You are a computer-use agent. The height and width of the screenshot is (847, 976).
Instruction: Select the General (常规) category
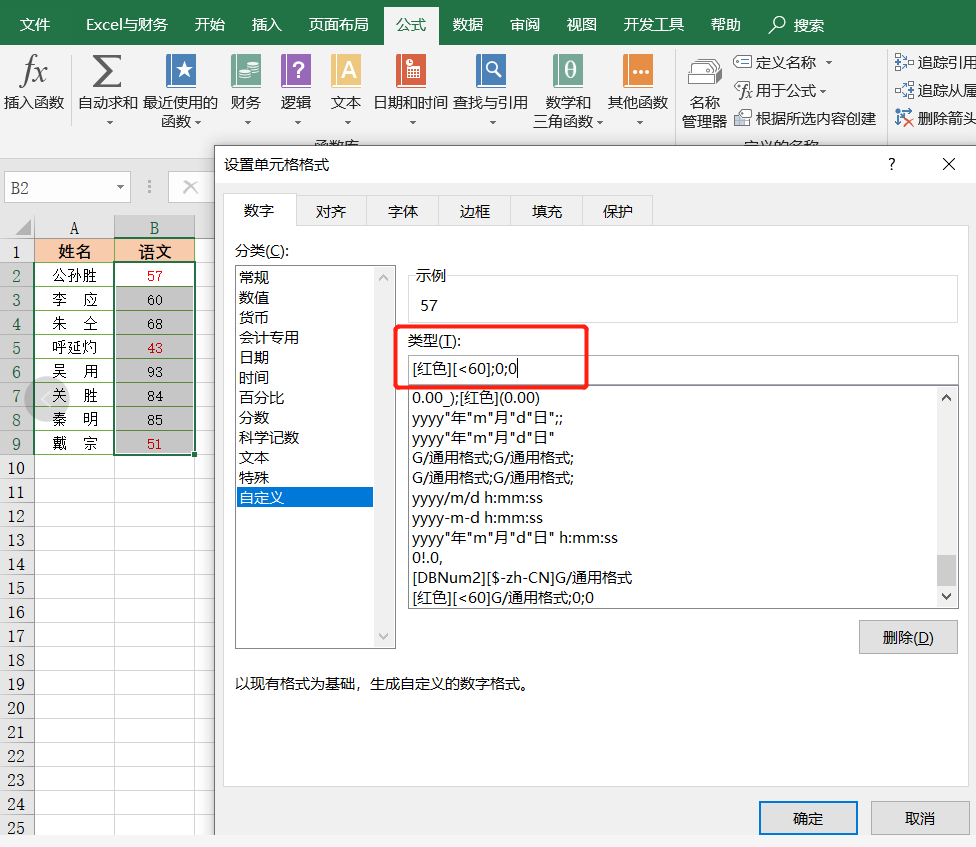click(x=305, y=277)
